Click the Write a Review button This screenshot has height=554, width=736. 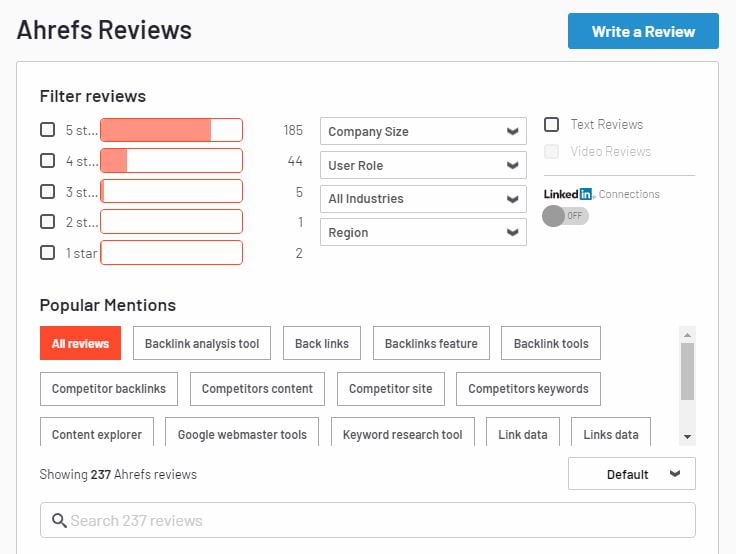click(643, 31)
